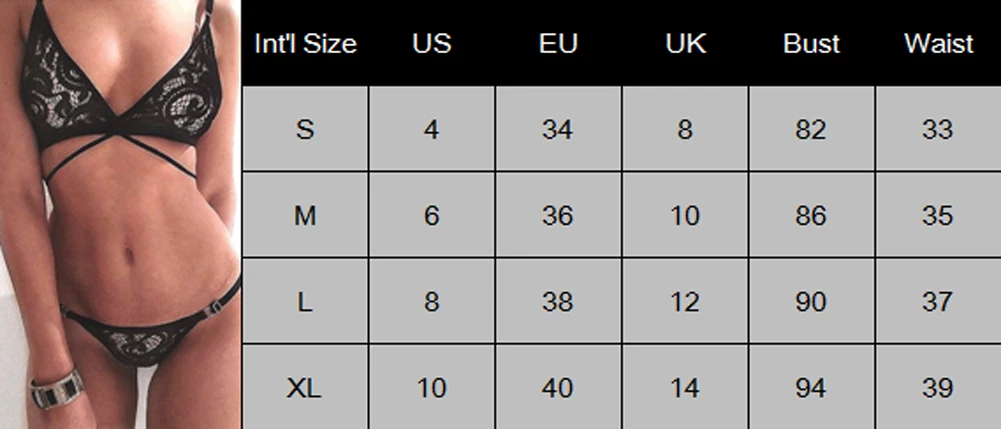Click the Int'l Size column header
Viewport: 1001px width, 429px height.
pyautogui.click(x=305, y=43)
